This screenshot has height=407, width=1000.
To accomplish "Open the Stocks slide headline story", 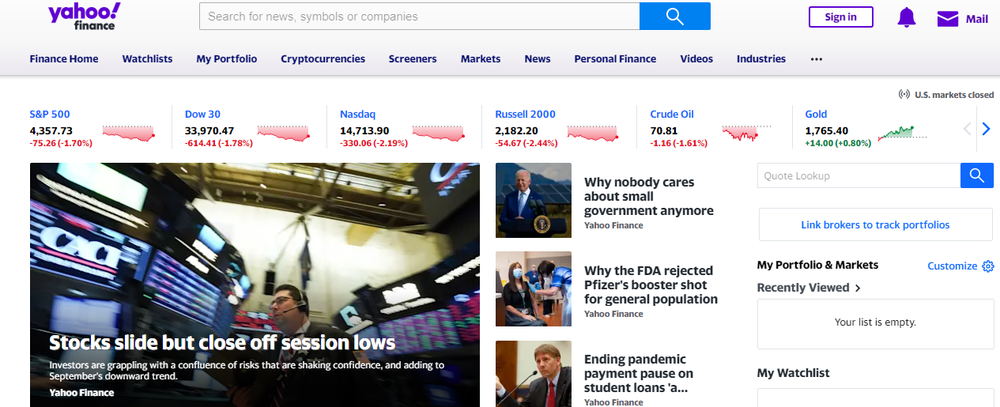I will click(222, 343).
